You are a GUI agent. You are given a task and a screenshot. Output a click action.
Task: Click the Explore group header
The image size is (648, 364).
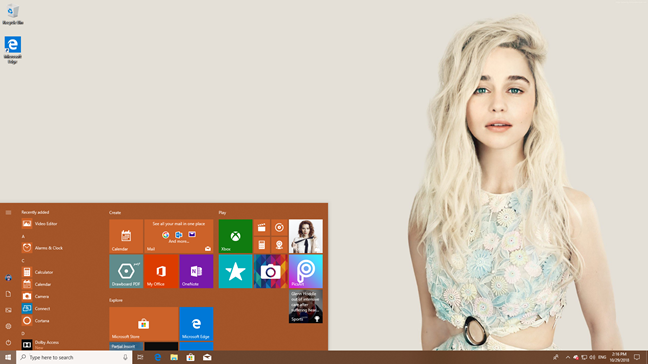point(116,300)
